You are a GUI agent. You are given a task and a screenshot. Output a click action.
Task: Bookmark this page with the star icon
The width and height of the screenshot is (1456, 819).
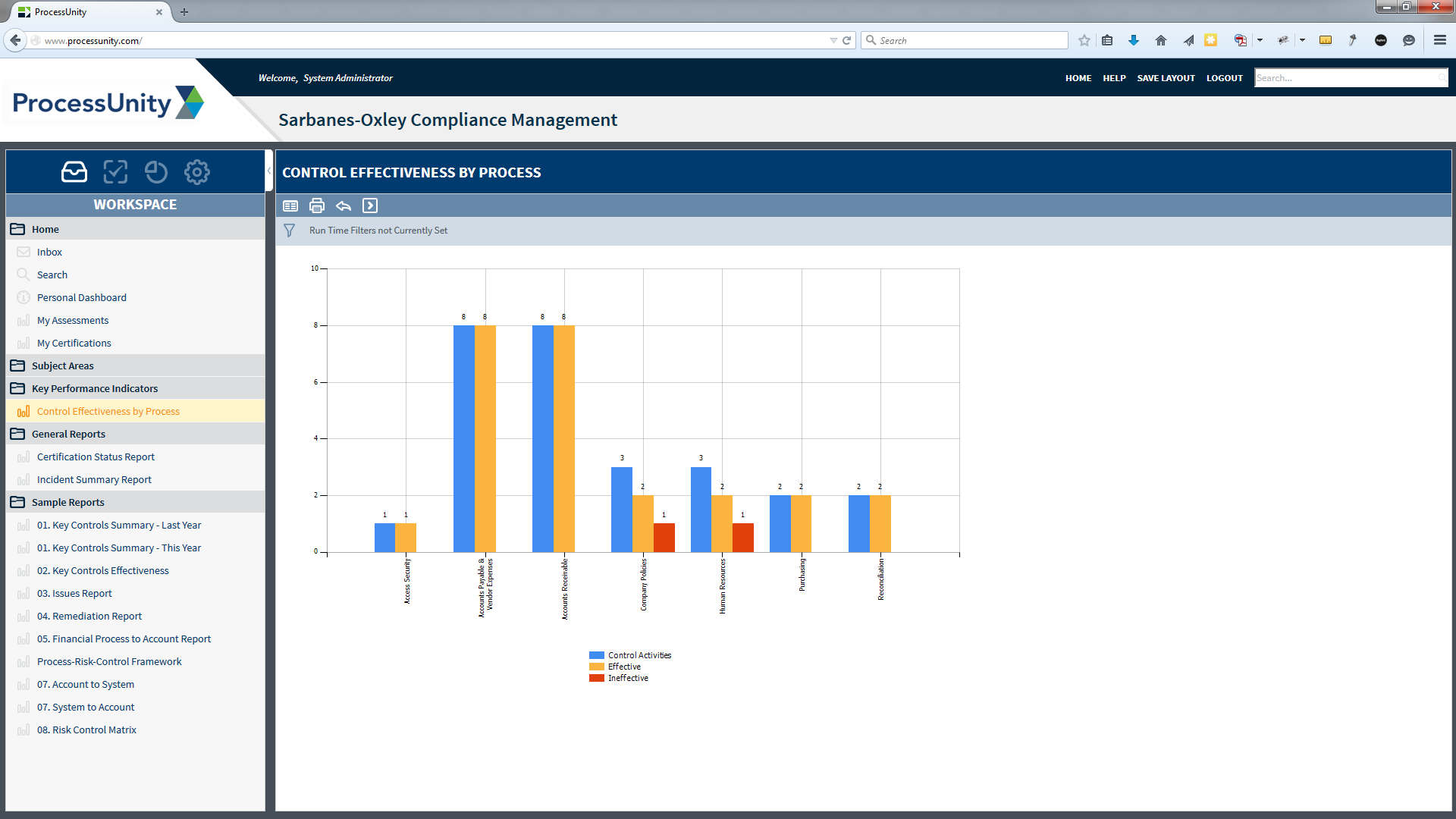(x=1084, y=40)
